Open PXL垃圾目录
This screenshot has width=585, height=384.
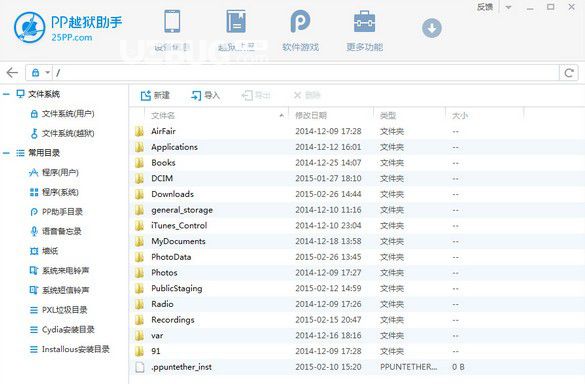coord(58,310)
